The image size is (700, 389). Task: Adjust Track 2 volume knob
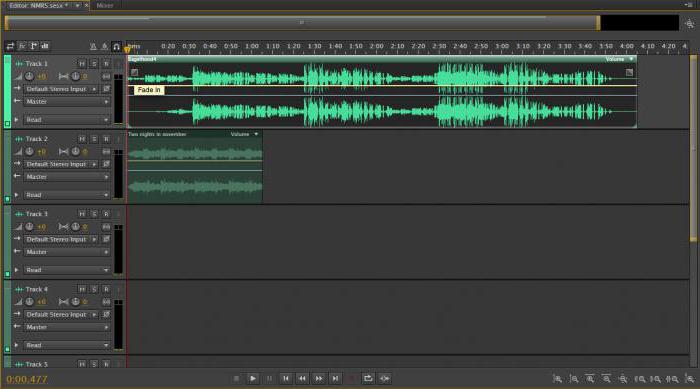pos(29,151)
